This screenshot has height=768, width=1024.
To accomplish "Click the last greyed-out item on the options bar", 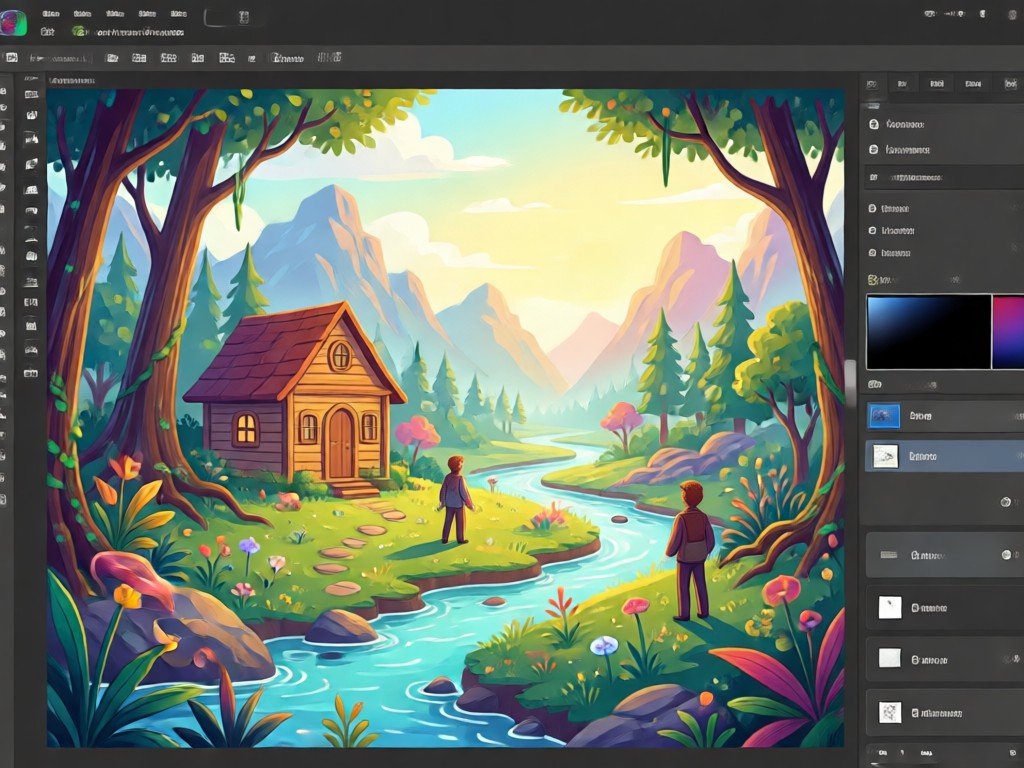I will [x=329, y=57].
